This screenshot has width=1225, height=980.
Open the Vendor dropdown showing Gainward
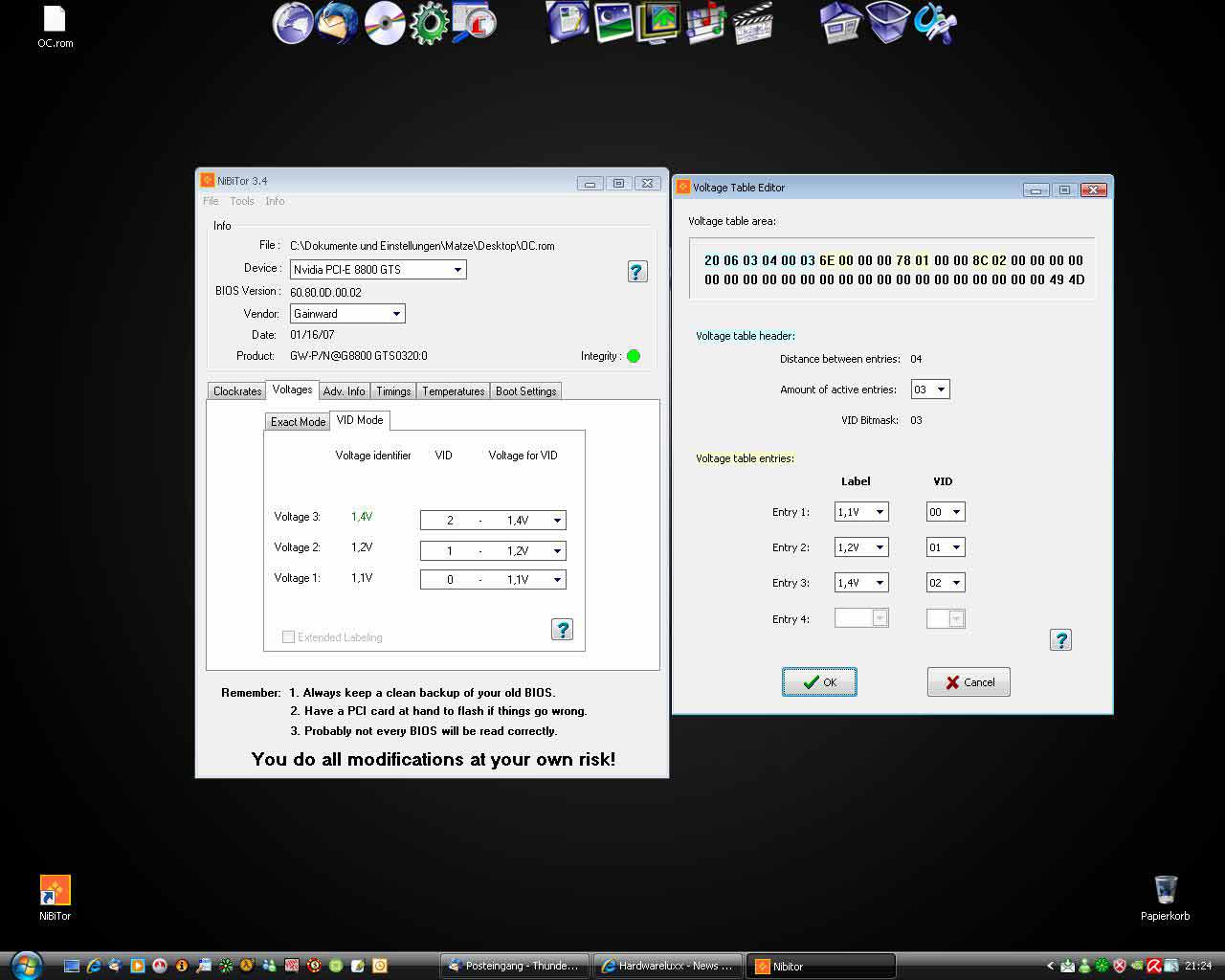coord(347,314)
